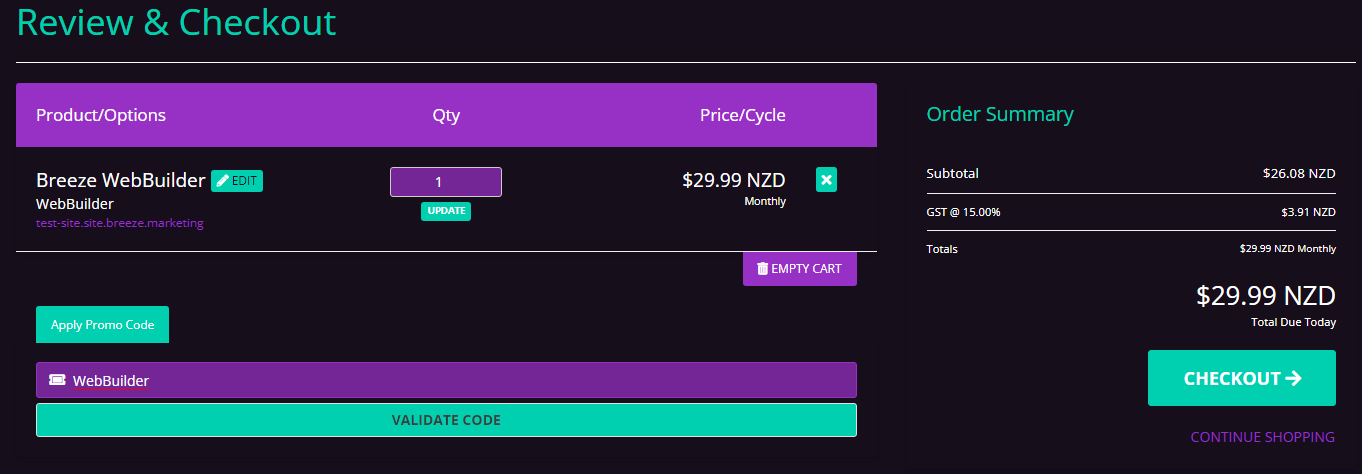Click the Review & Checkout page title
The height and width of the screenshot is (474, 1362).
pyautogui.click(x=177, y=22)
